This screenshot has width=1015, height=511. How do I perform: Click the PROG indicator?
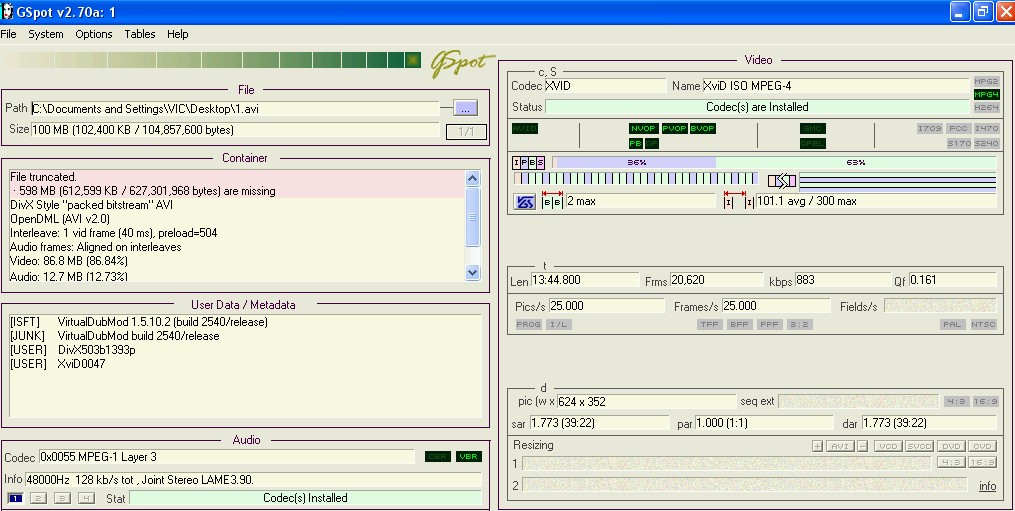pyautogui.click(x=528, y=324)
